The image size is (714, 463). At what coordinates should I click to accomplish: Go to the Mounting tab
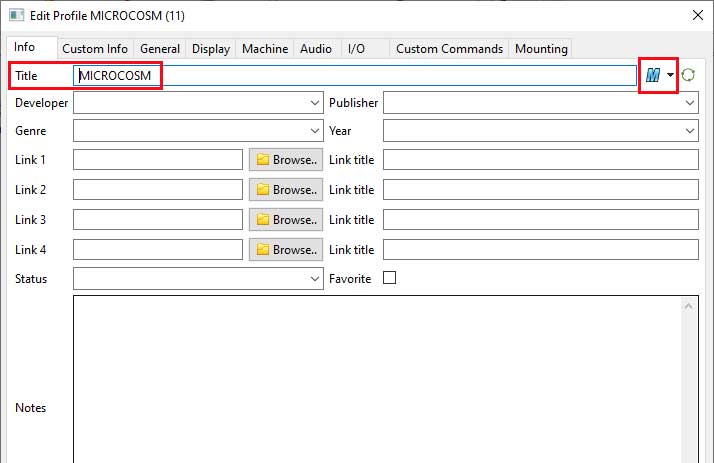541,49
